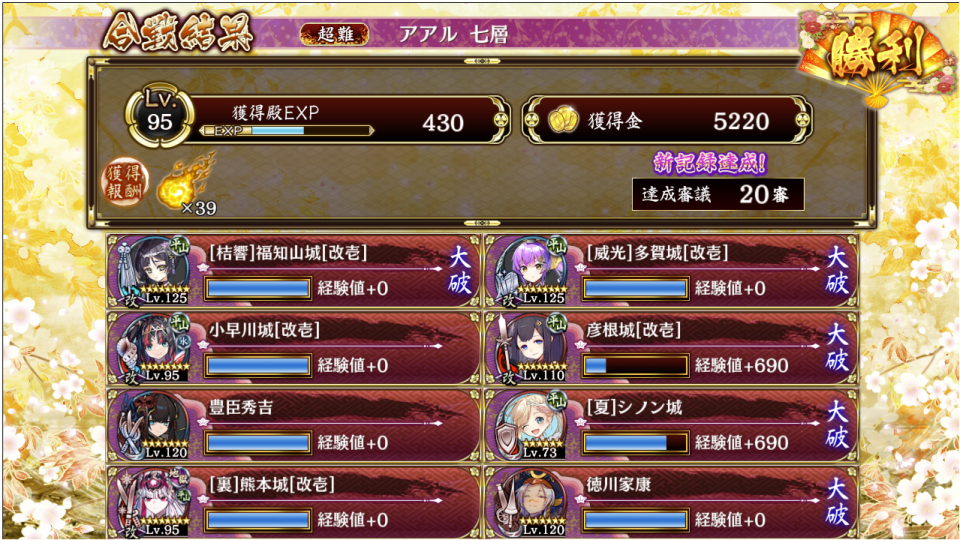Screen dimensions: 960x540
Task: Click the 獲得報酬 red seal stamp
Action: pos(124,182)
